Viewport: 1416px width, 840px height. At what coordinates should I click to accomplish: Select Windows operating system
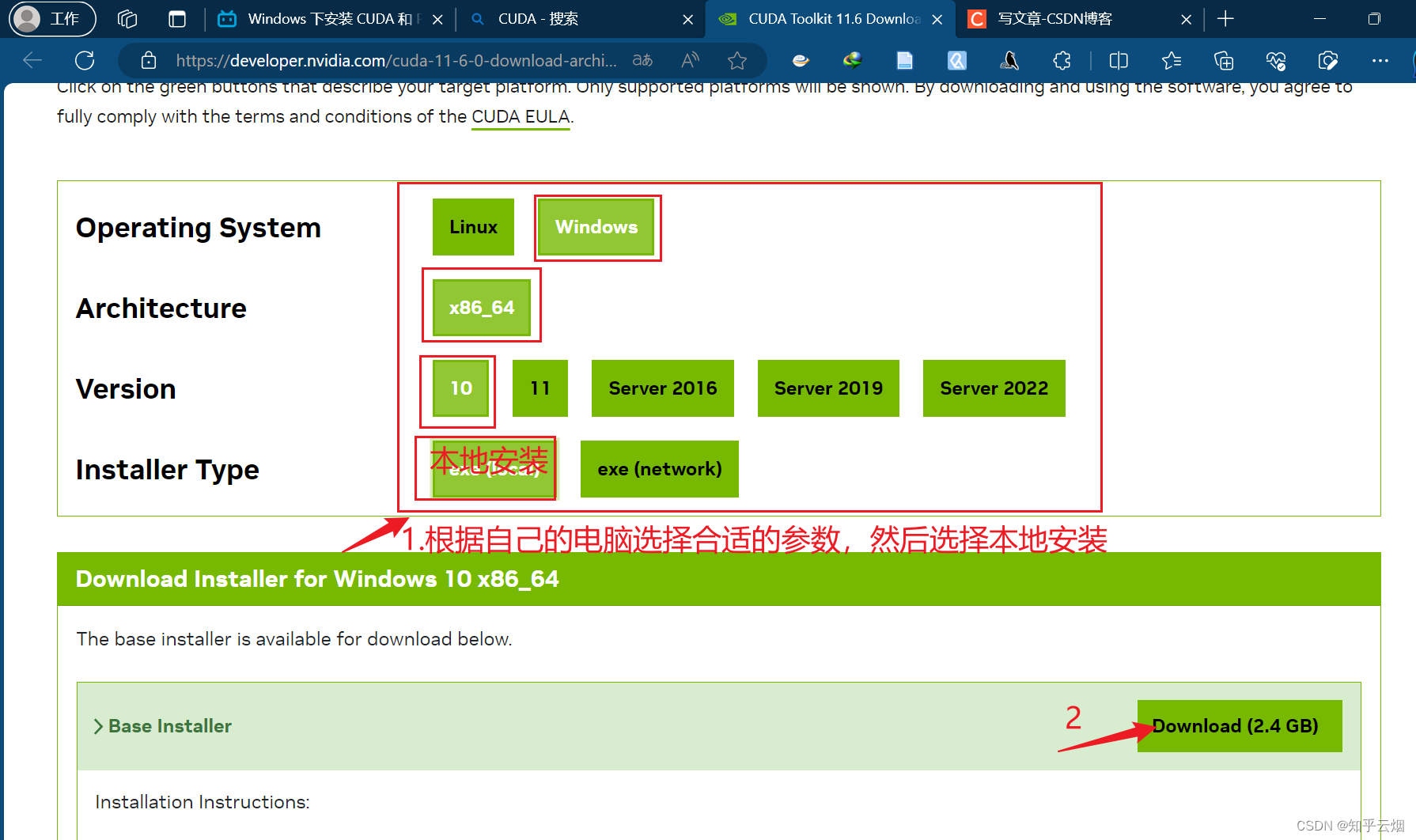point(596,227)
